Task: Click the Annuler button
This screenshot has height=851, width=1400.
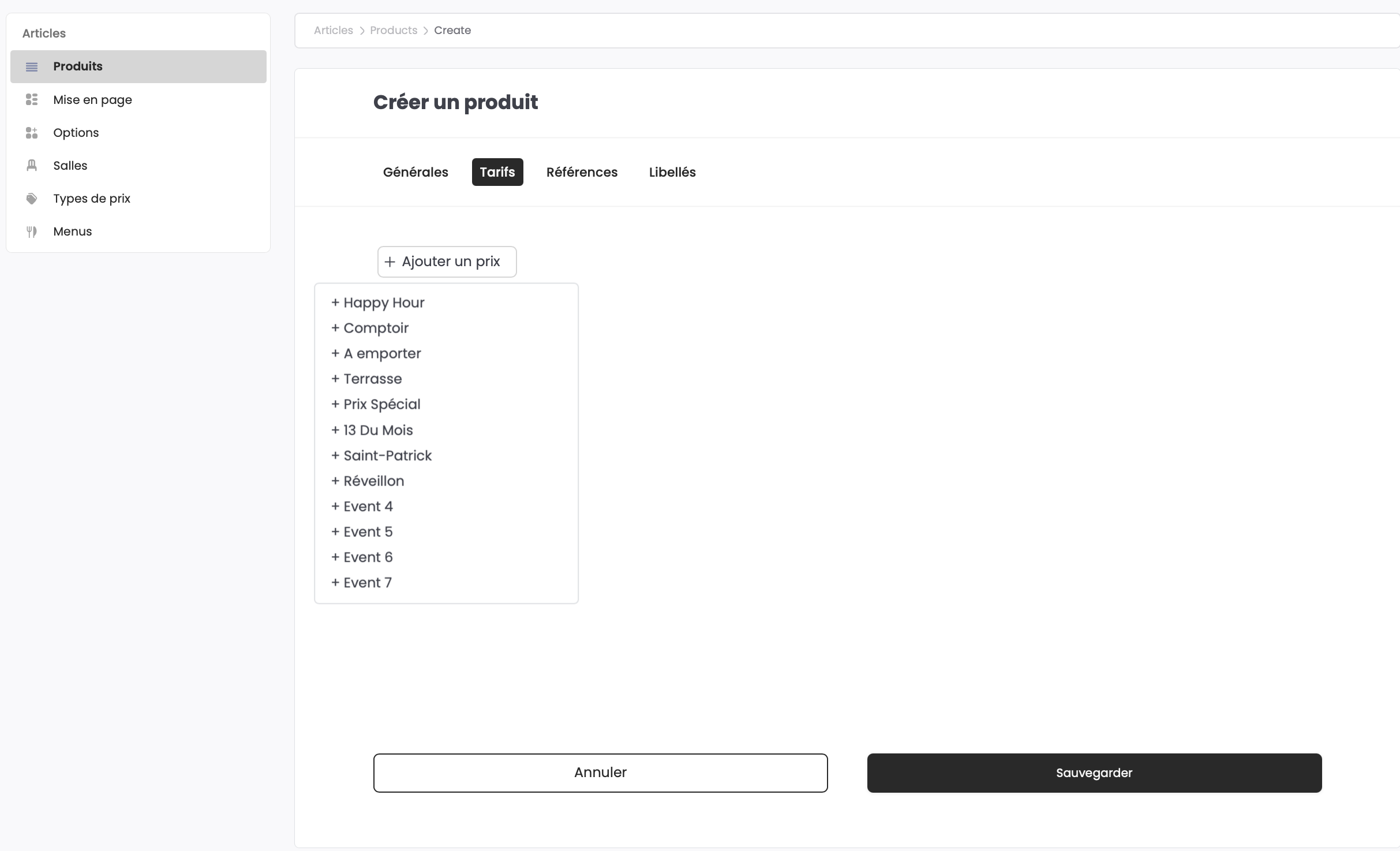Action: 600,772
